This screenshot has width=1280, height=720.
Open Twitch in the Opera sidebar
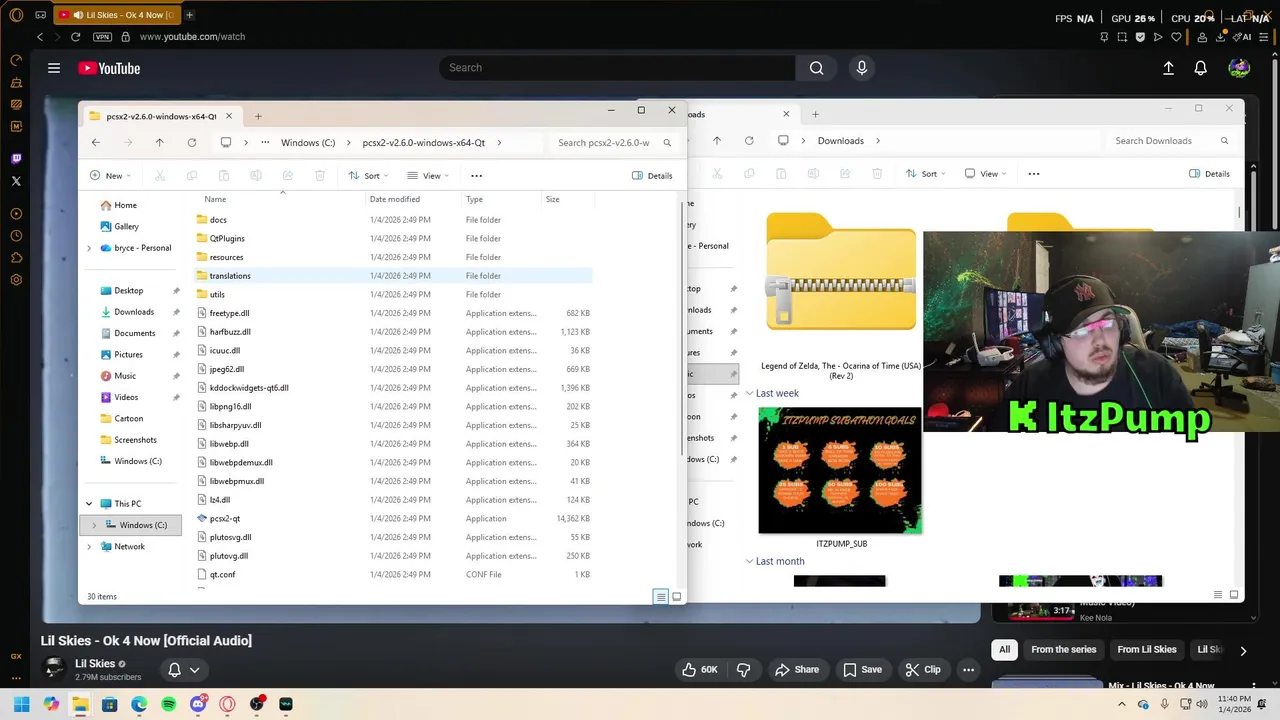16,159
